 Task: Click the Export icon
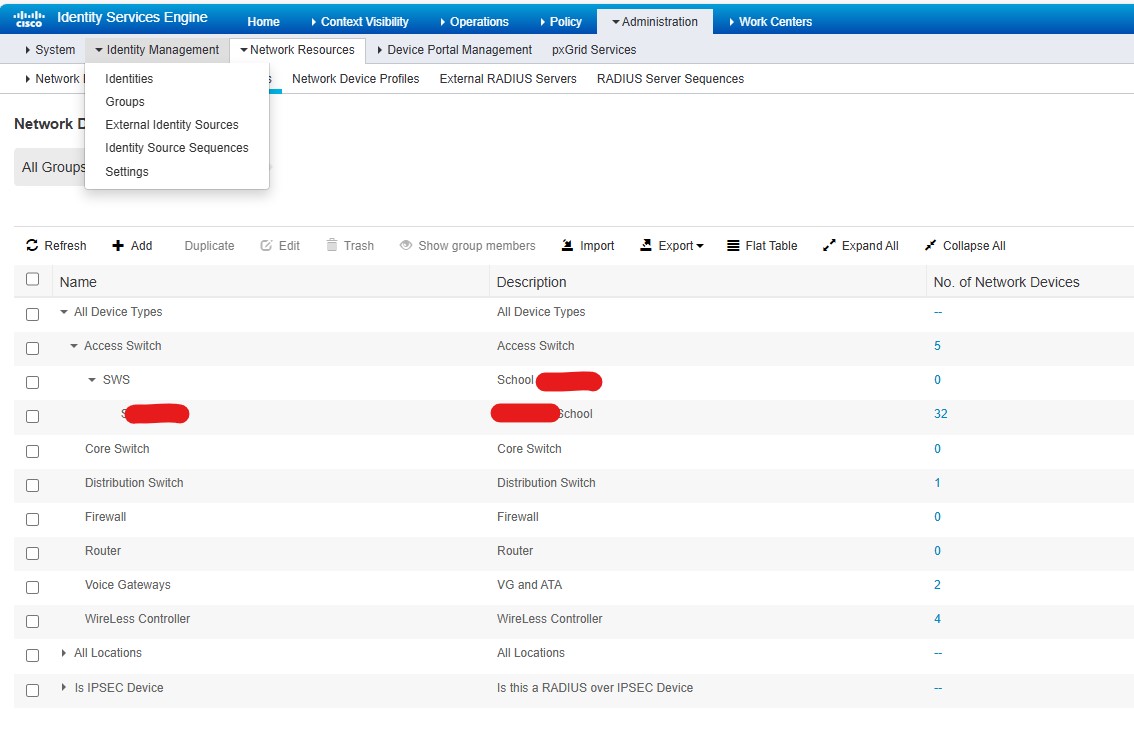[646, 245]
